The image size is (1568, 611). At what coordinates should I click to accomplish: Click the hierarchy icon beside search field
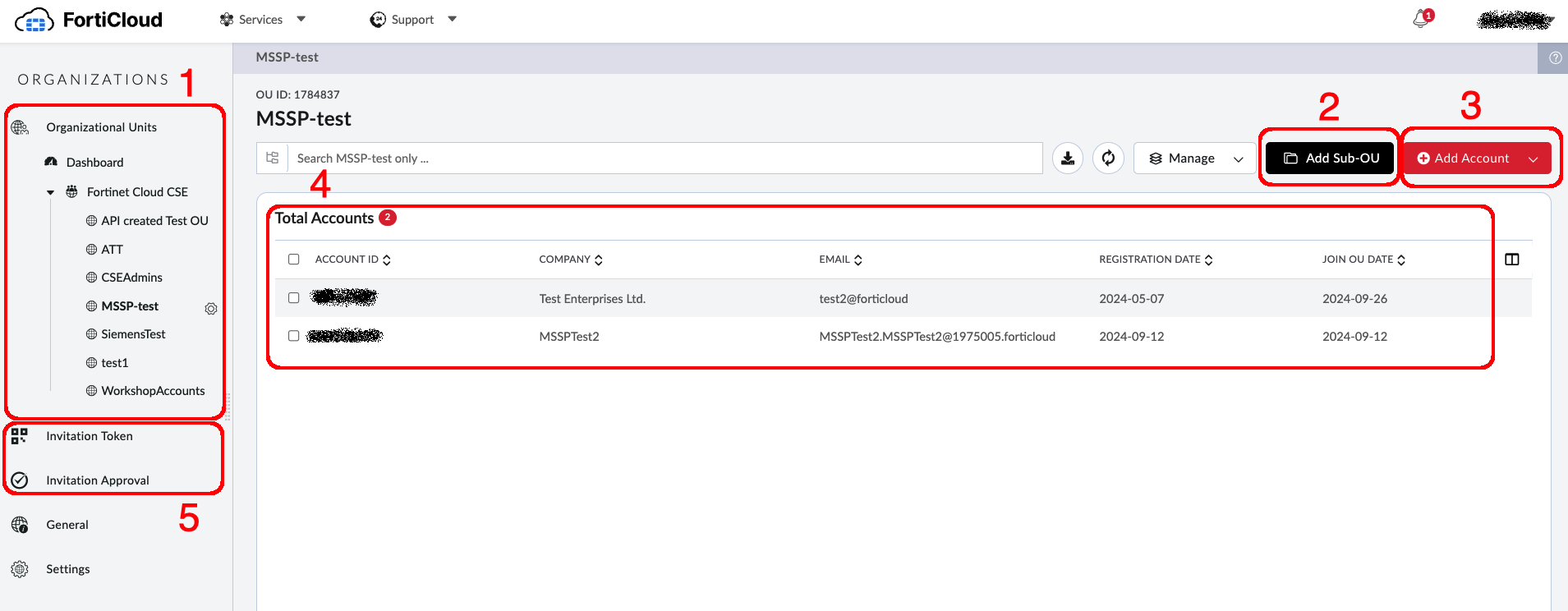(273, 158)
